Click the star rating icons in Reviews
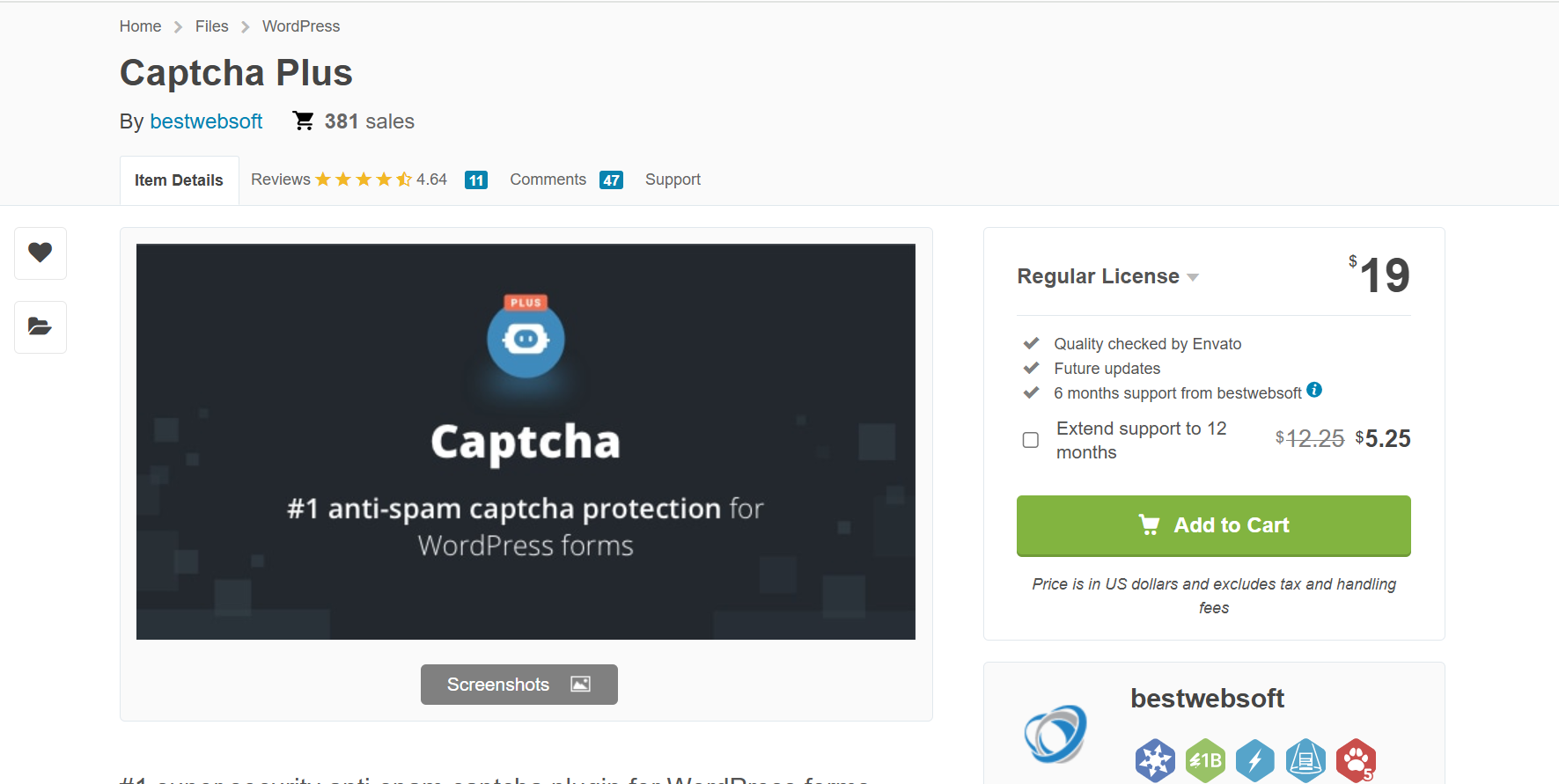This screenshot has height=784, width=1559. [364, 180]
